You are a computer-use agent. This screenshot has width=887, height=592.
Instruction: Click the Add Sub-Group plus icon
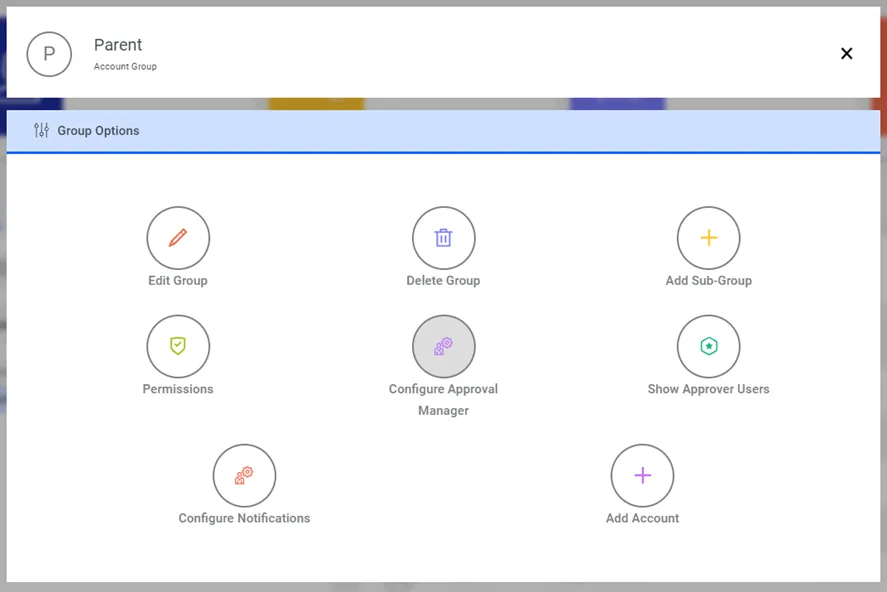click(x=708, y=238)
